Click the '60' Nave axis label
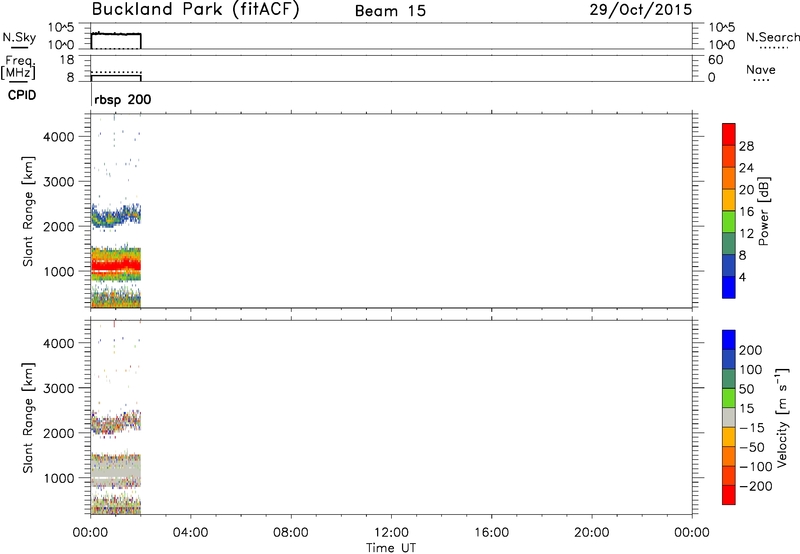Image resolution: width=800 pixels, height=554 pixels. (715, 60)
